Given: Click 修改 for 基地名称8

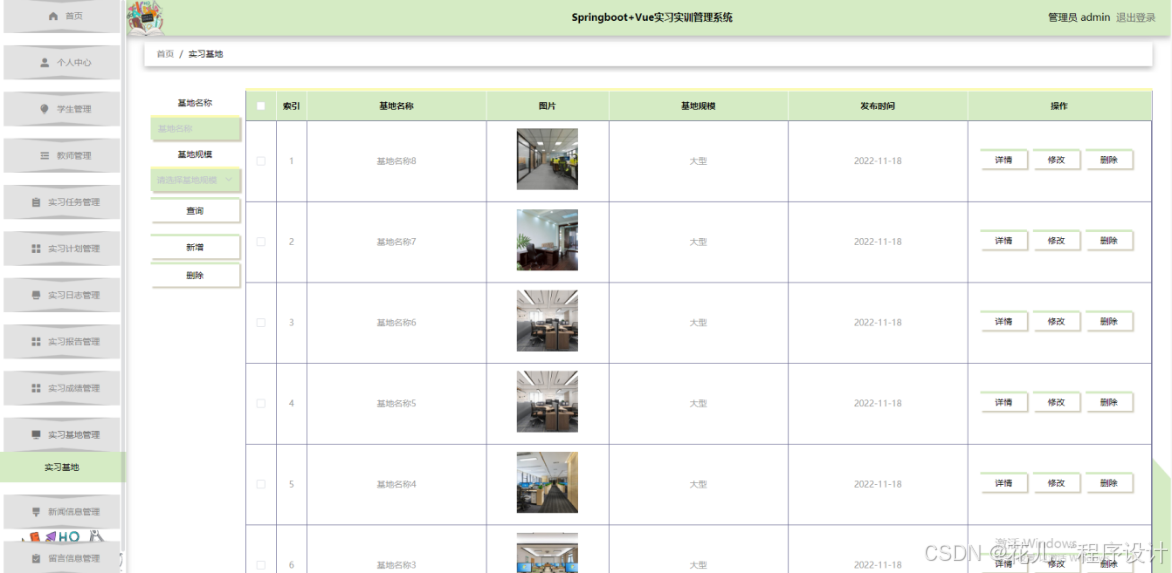Looking at the screenshot, I should pos(1056,160).
